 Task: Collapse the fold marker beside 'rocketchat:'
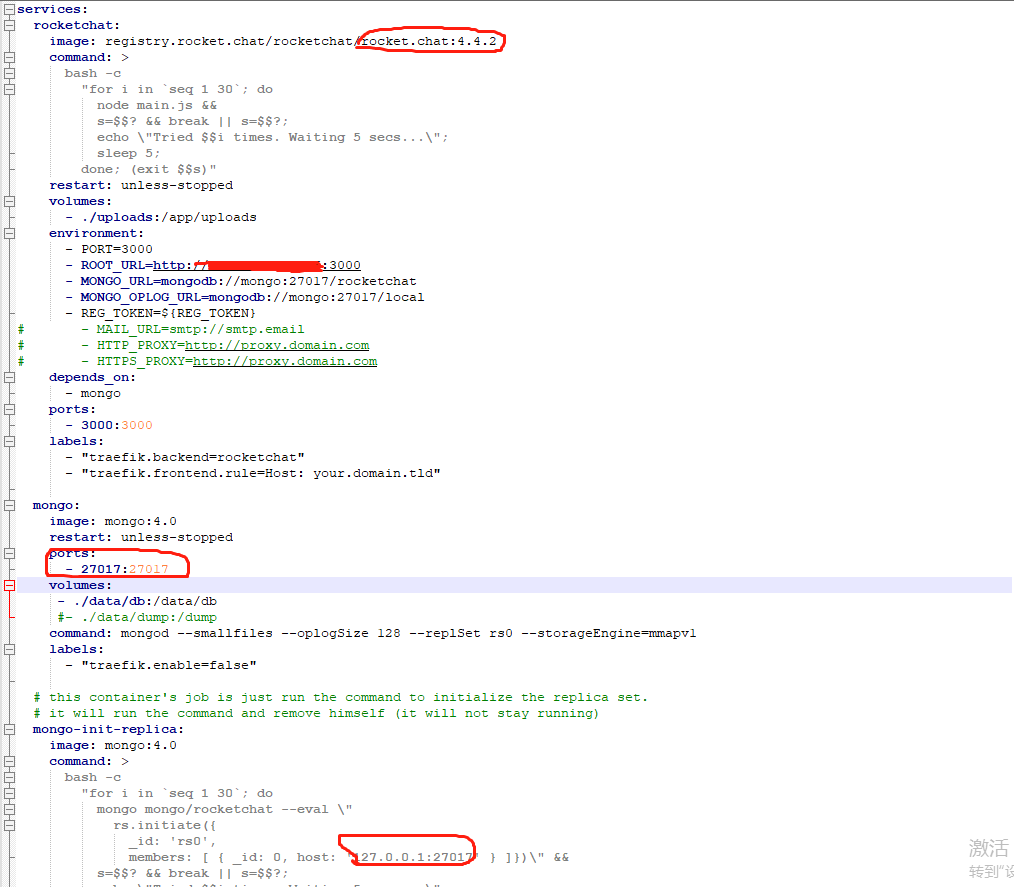coord(9,26)
